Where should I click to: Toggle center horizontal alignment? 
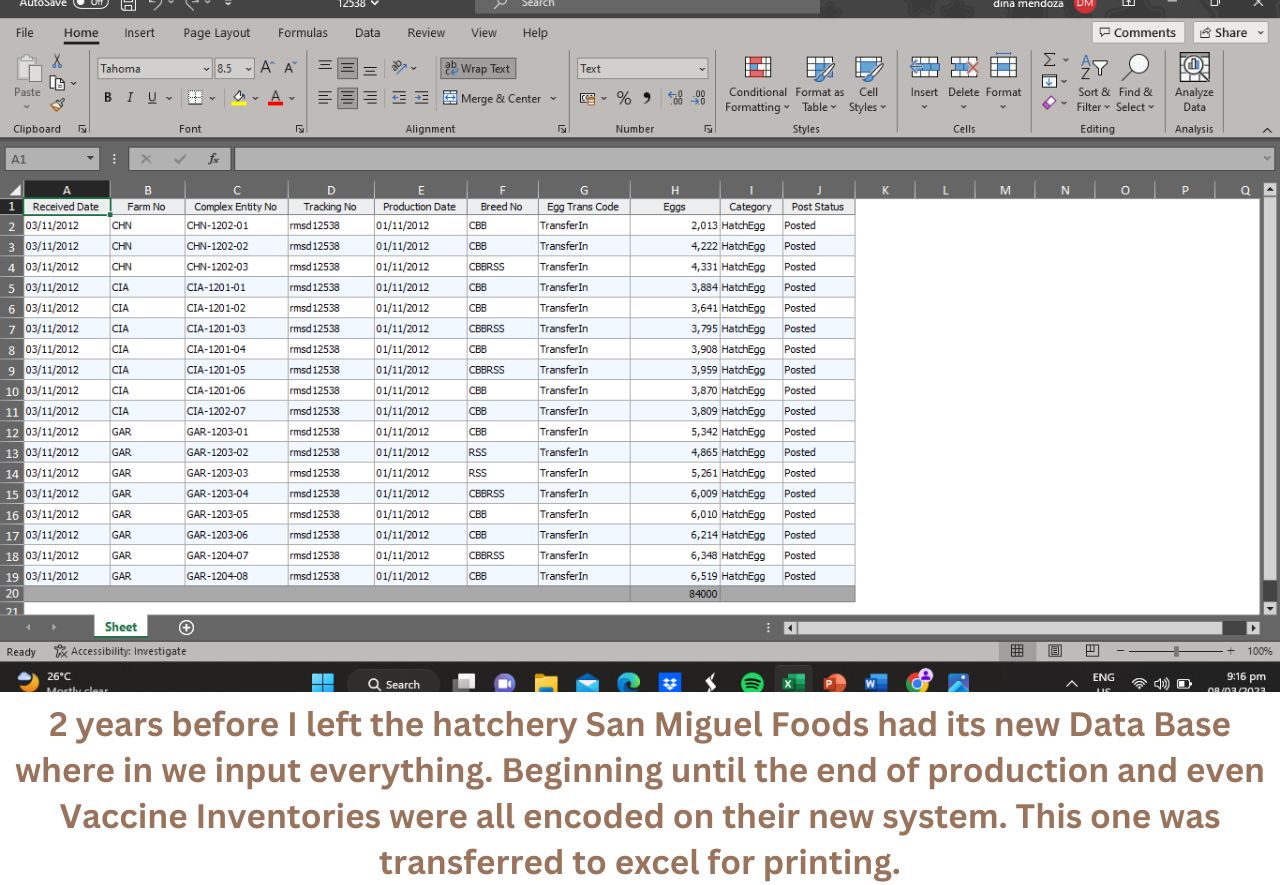(x=347, y=98)
